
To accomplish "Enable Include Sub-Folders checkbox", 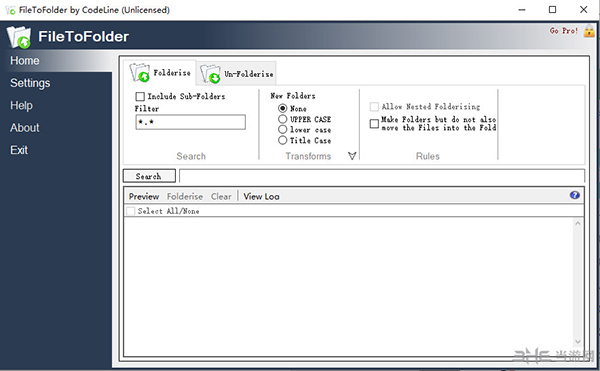I will tap(140, 96).
